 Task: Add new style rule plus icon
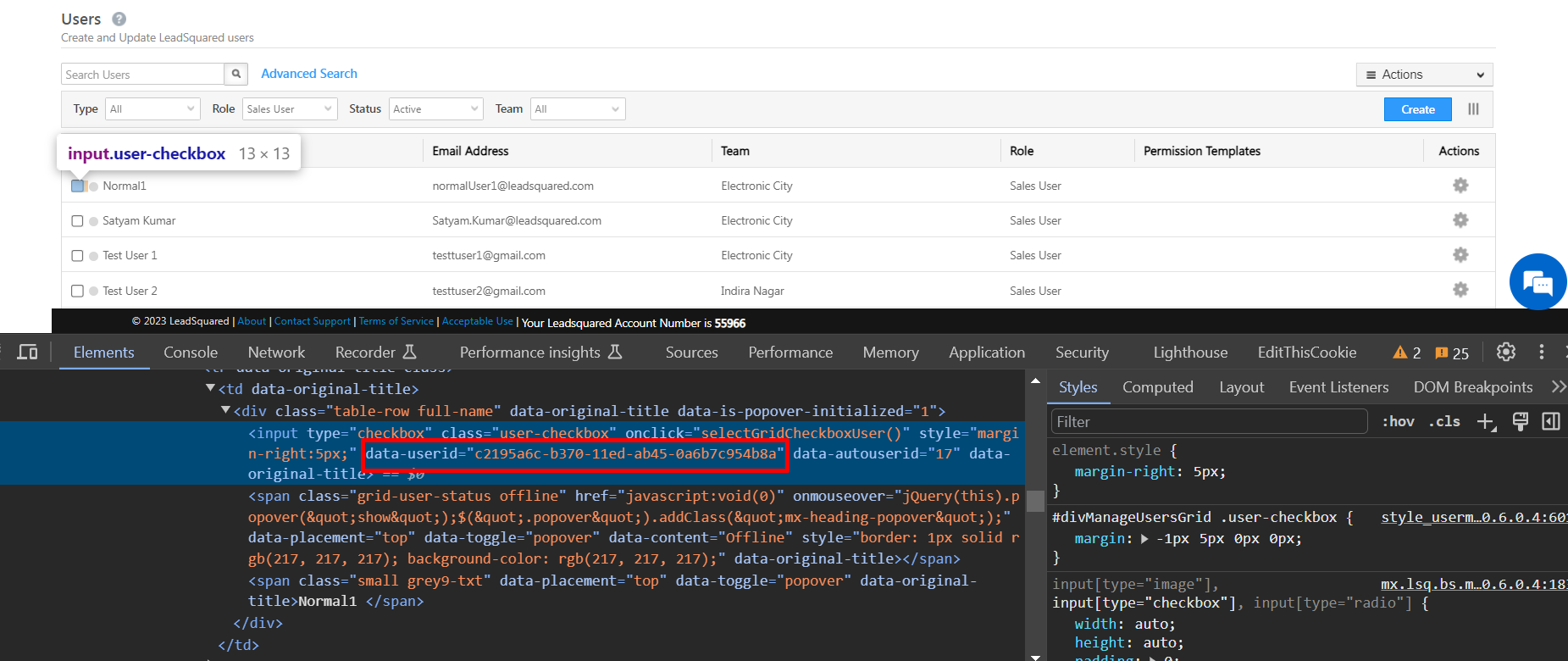[1486, 422]
